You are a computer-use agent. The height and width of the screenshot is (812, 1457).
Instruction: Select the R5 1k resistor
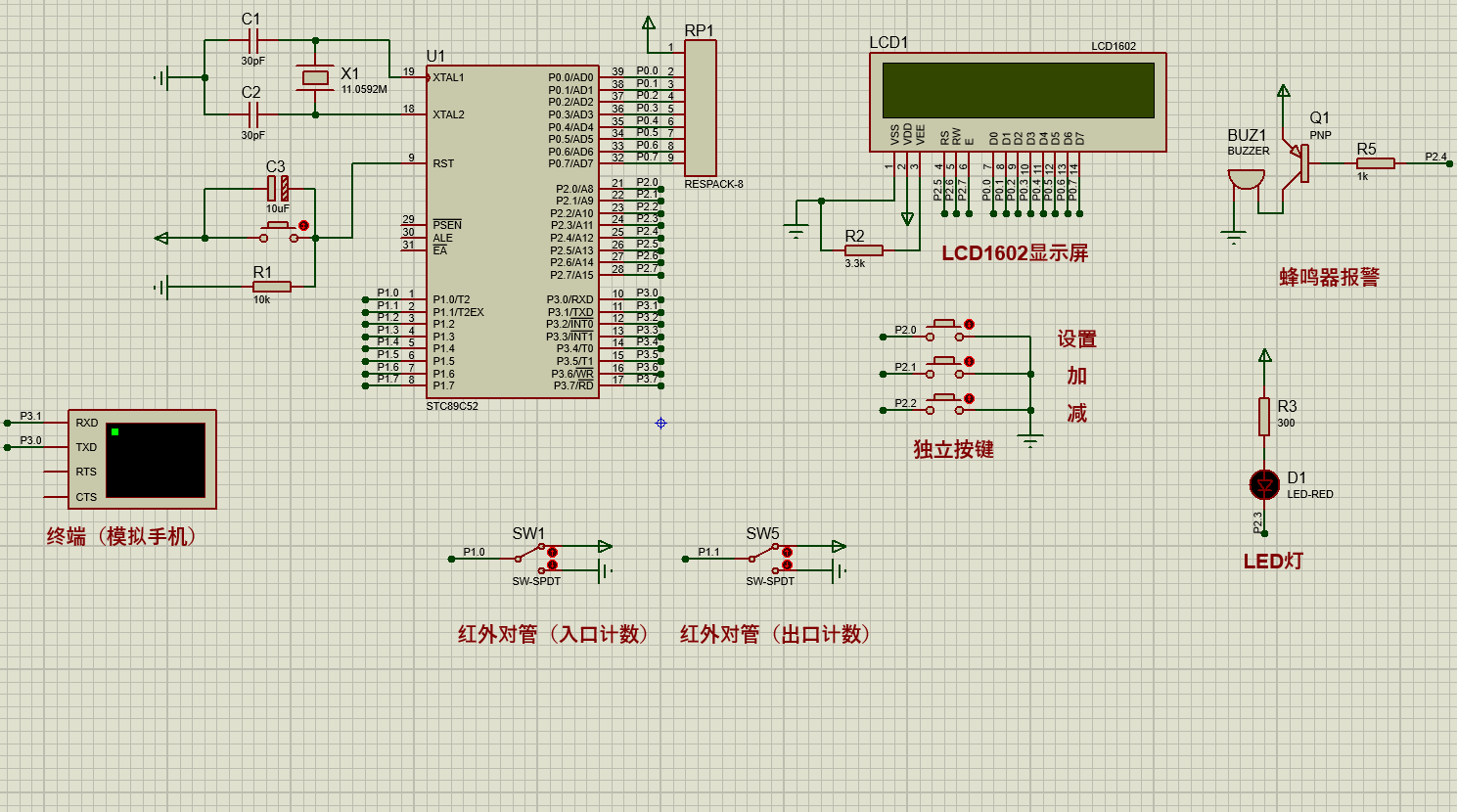pyautogui.click(x=1375, y=163)
